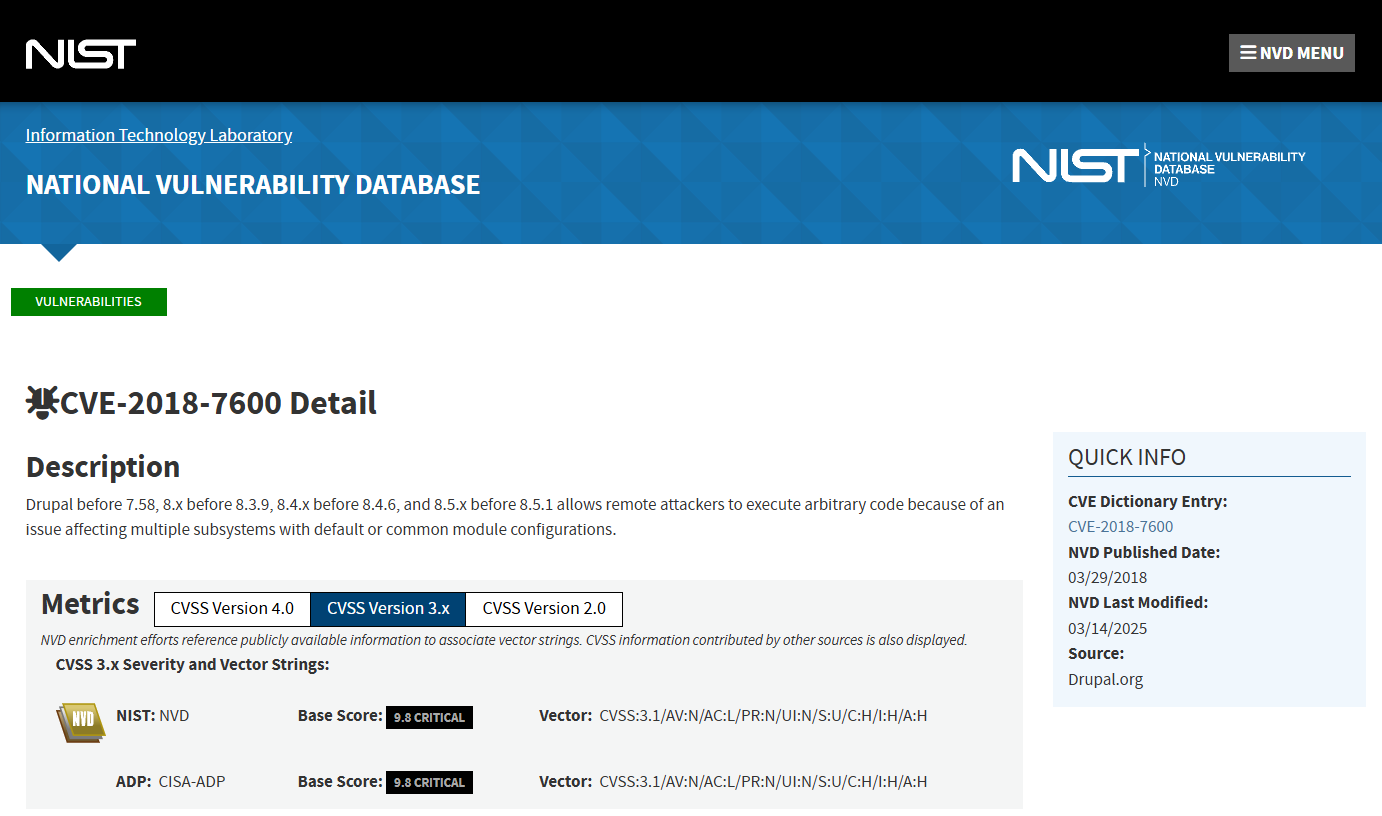Click the Drupal description paragraph text
1382x816 pixels.
click(514, 517)
